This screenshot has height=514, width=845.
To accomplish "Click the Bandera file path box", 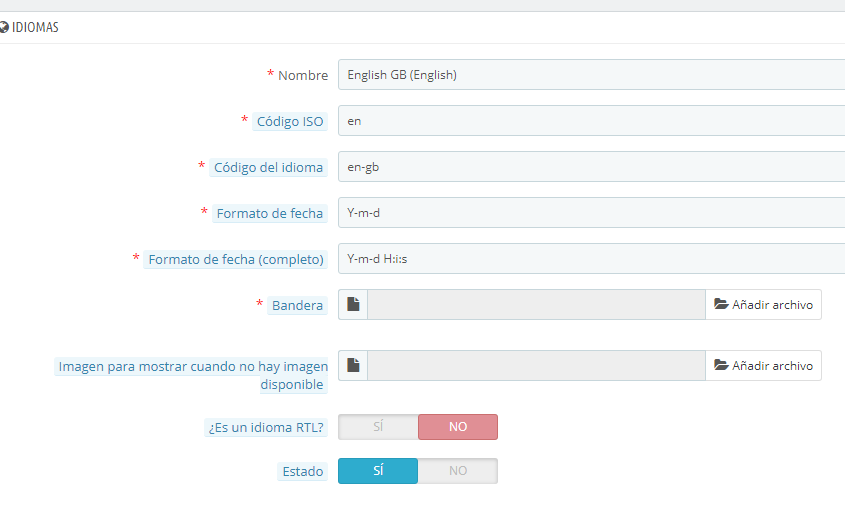I will point(536,305).
